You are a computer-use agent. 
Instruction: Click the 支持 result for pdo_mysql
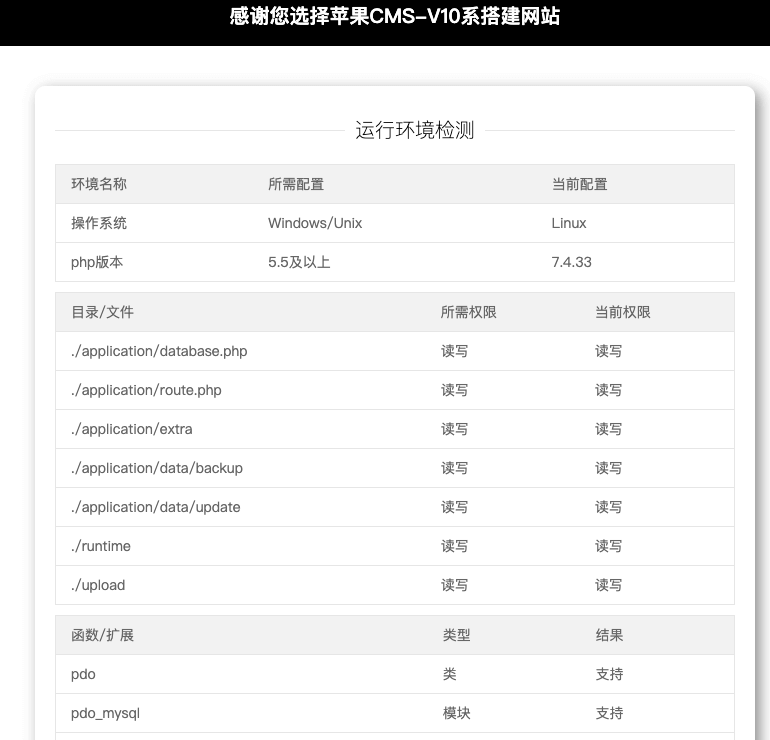tap(609, 713)
